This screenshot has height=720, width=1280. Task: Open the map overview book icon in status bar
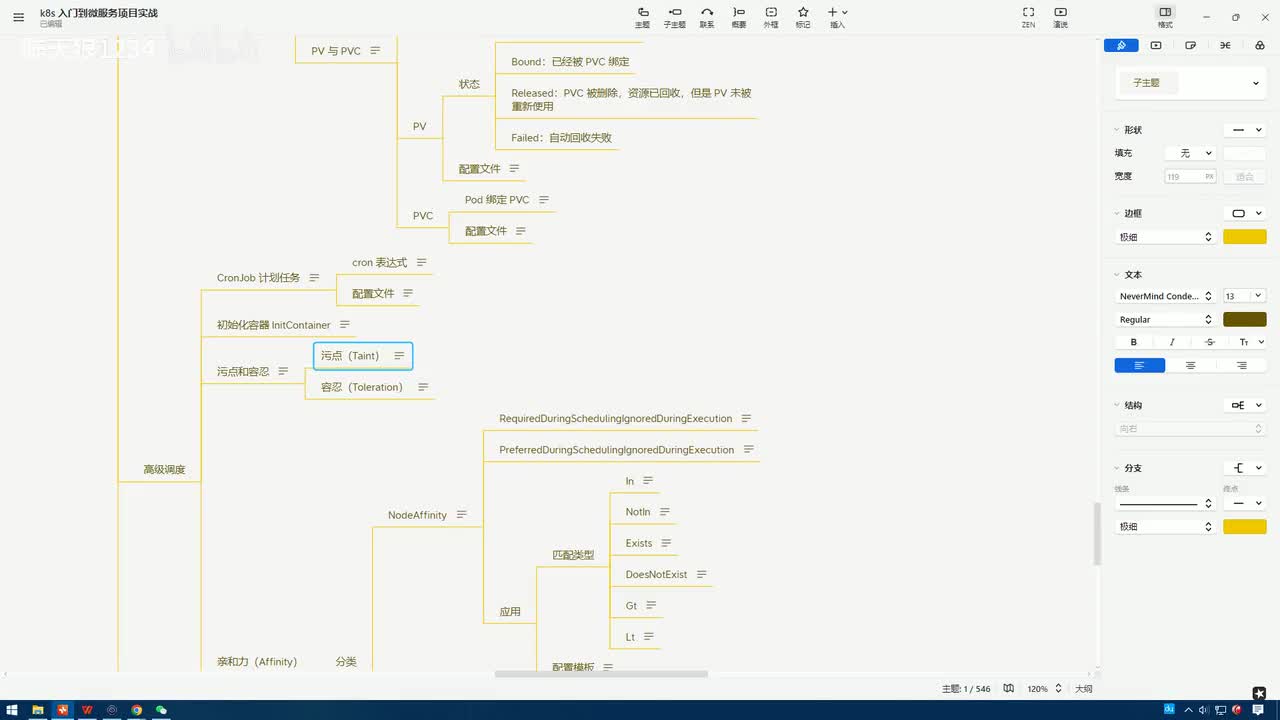pyautogui.click(x=1009, y=689)
